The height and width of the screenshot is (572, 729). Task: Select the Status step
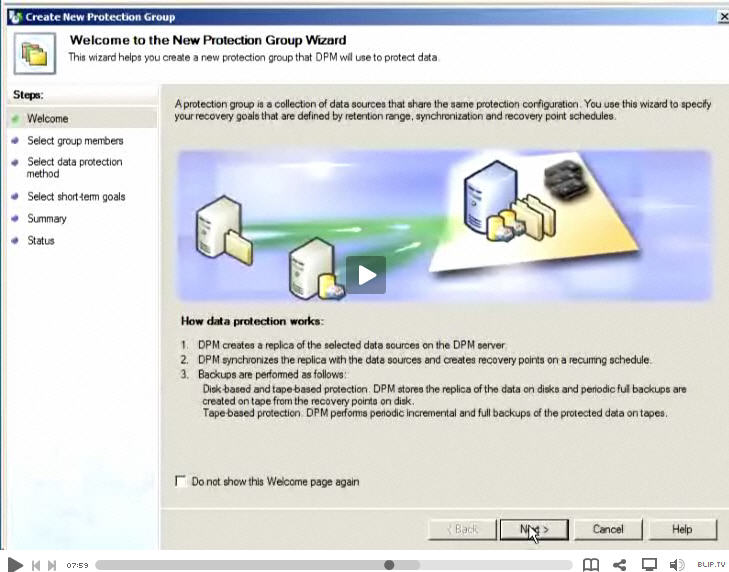(41, 240)
